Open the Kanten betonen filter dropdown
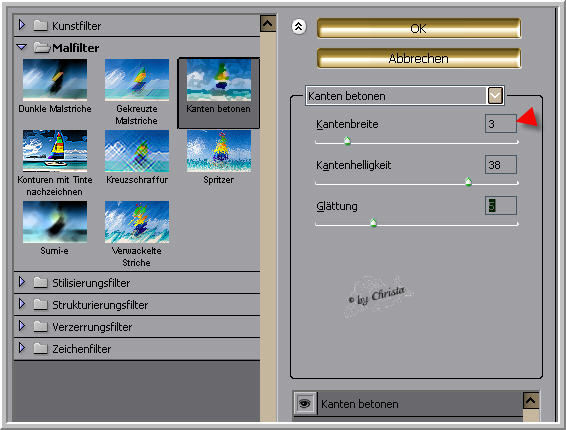566x430 pixels. tap(495, 96)
